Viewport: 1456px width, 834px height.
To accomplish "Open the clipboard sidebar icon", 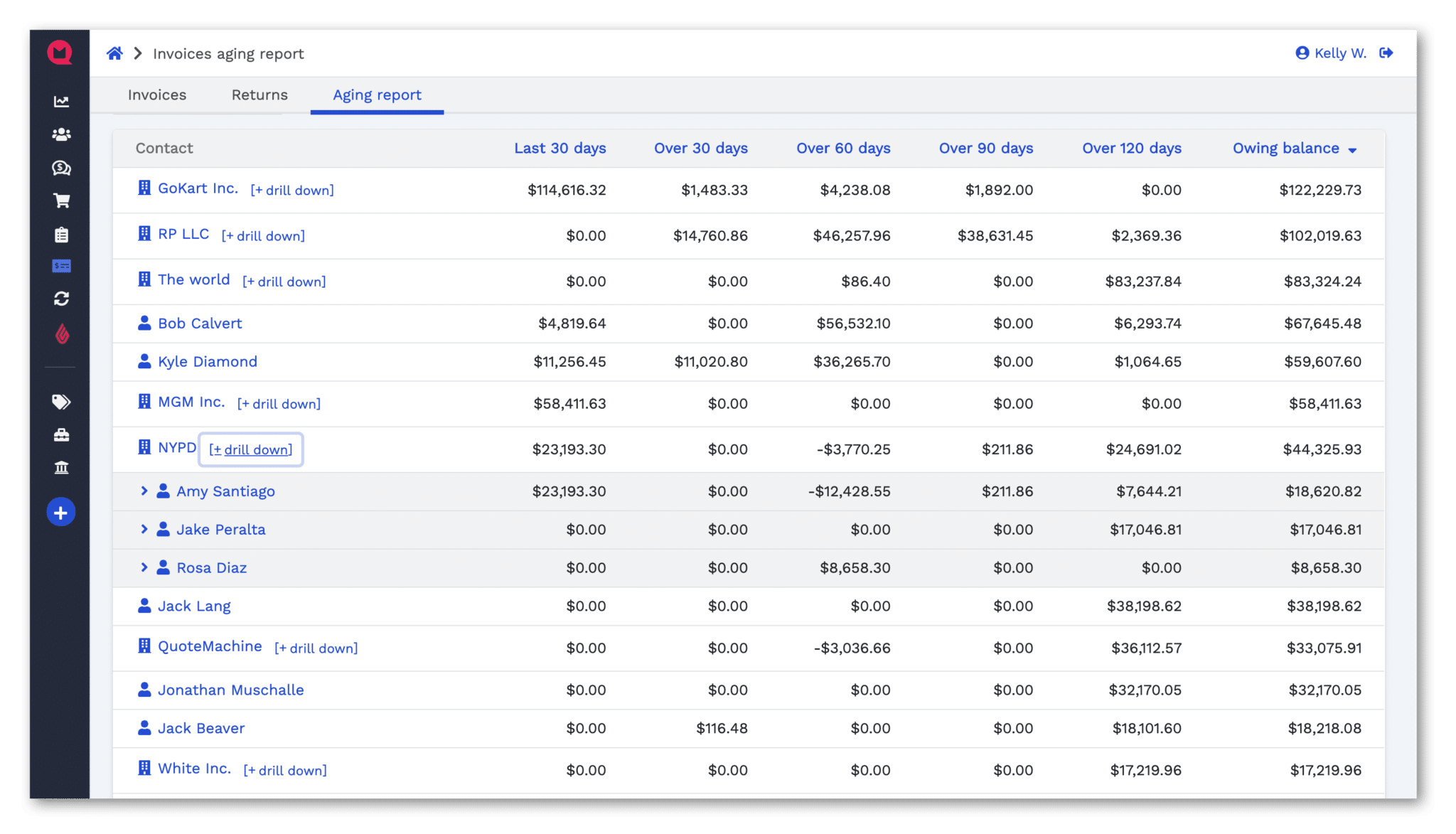I will [x=61, y=235].
